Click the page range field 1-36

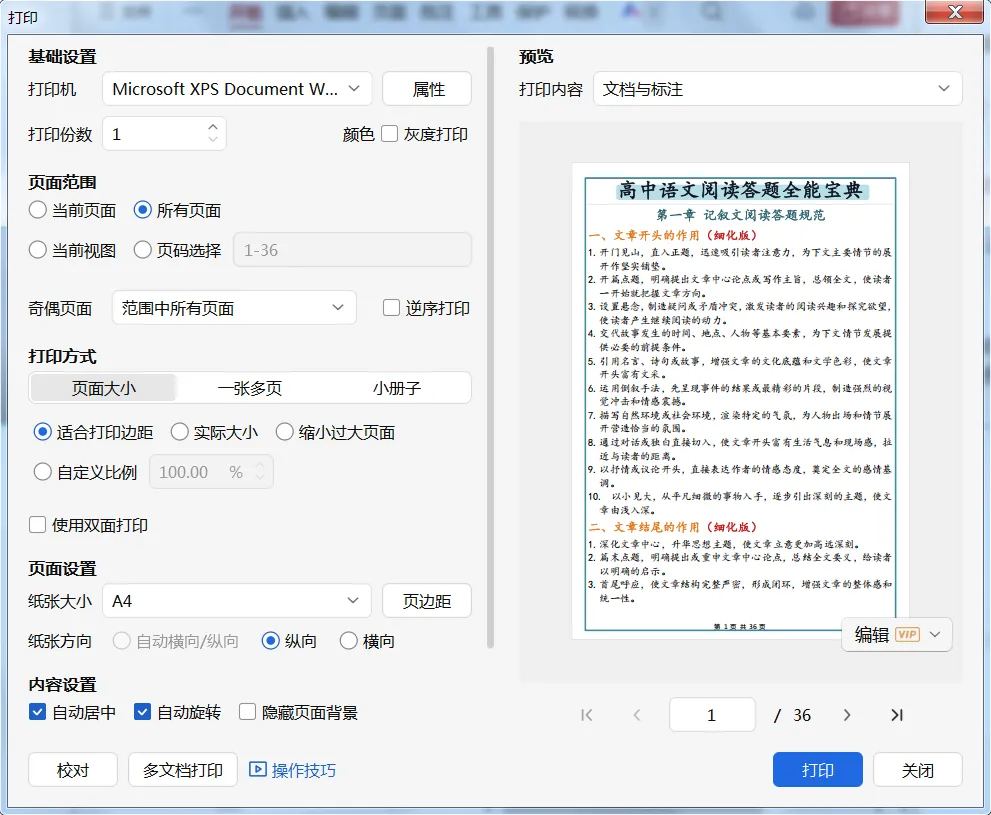click(353, 250)
